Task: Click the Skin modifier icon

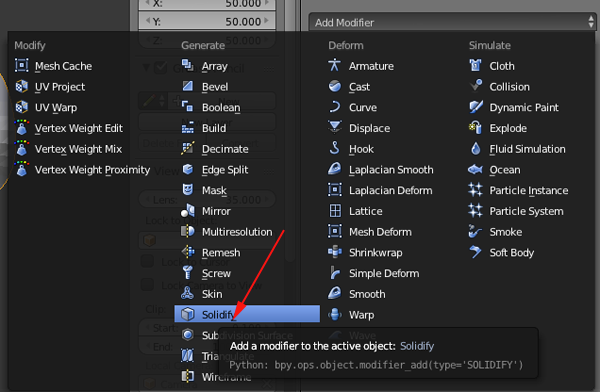Action: 188,293
